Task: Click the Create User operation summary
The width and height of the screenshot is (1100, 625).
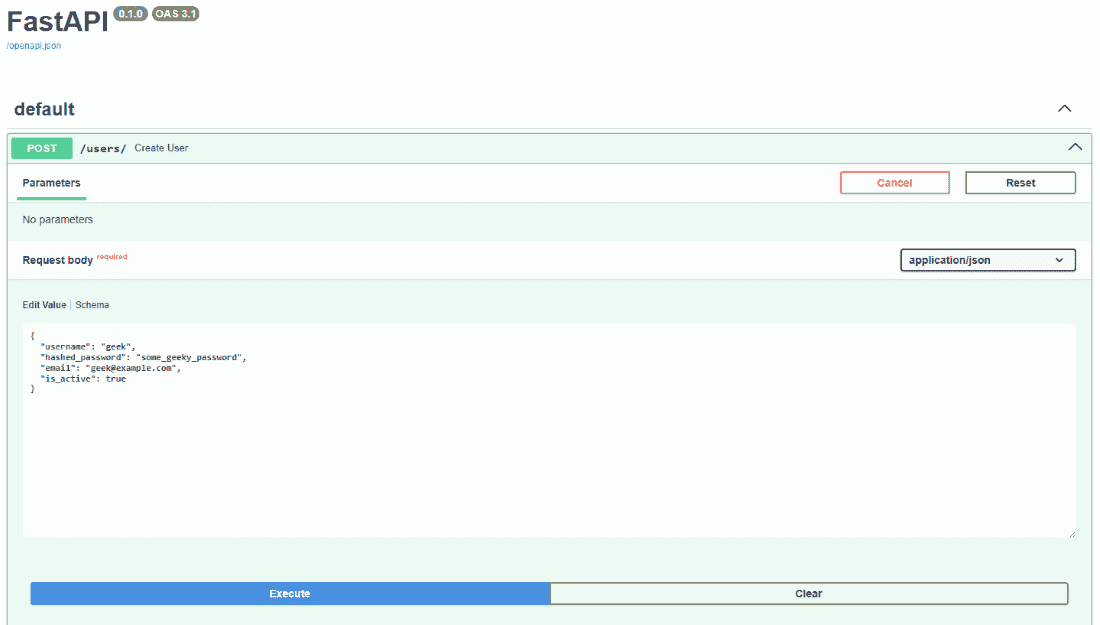Action: pos(161,146)
